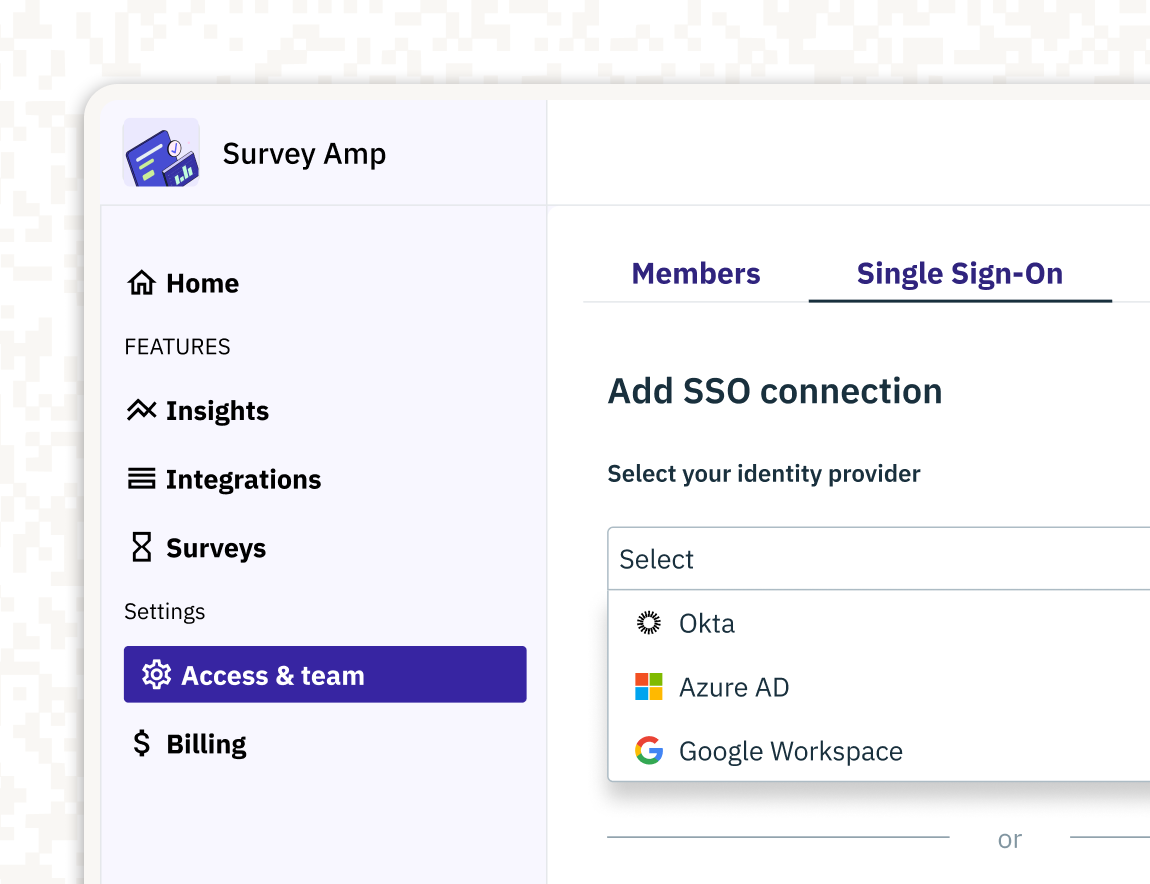The height and width of the screenshot is (884, 1150).
Task: Click the Azure AD Microsoft logo
Action: pos(649,687)
